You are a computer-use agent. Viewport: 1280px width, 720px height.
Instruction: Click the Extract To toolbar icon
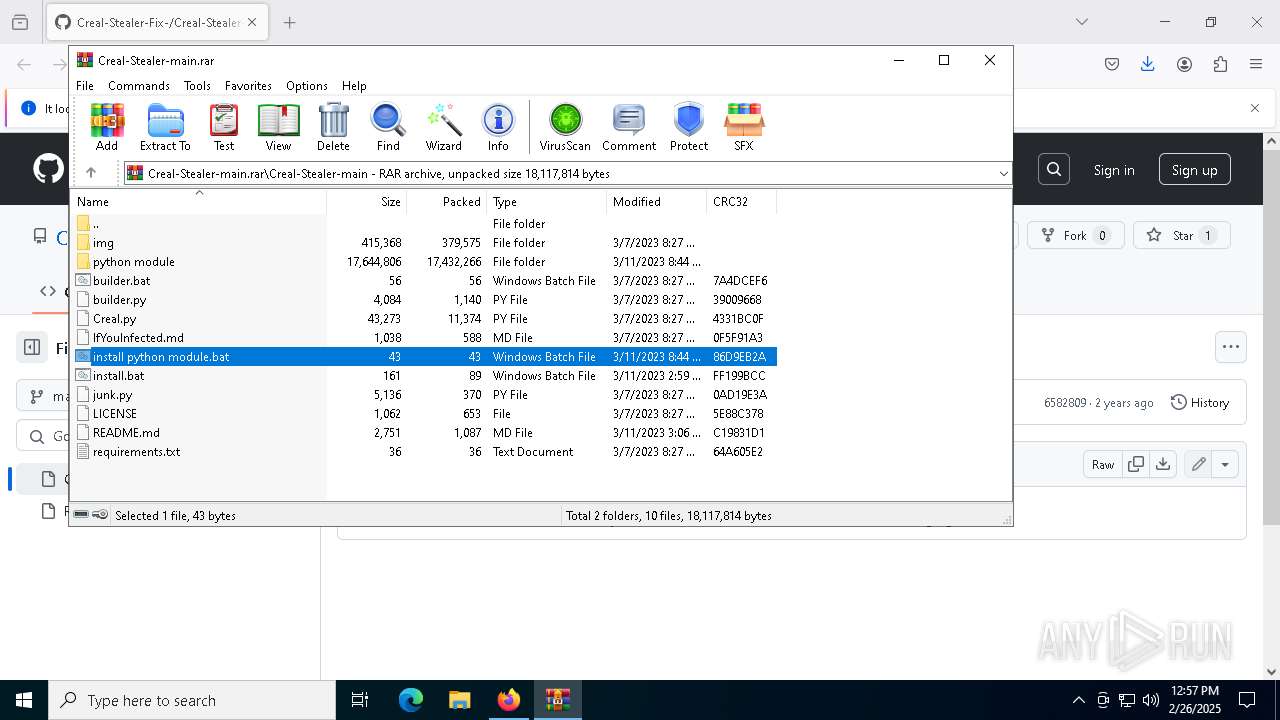coord(165,127)
